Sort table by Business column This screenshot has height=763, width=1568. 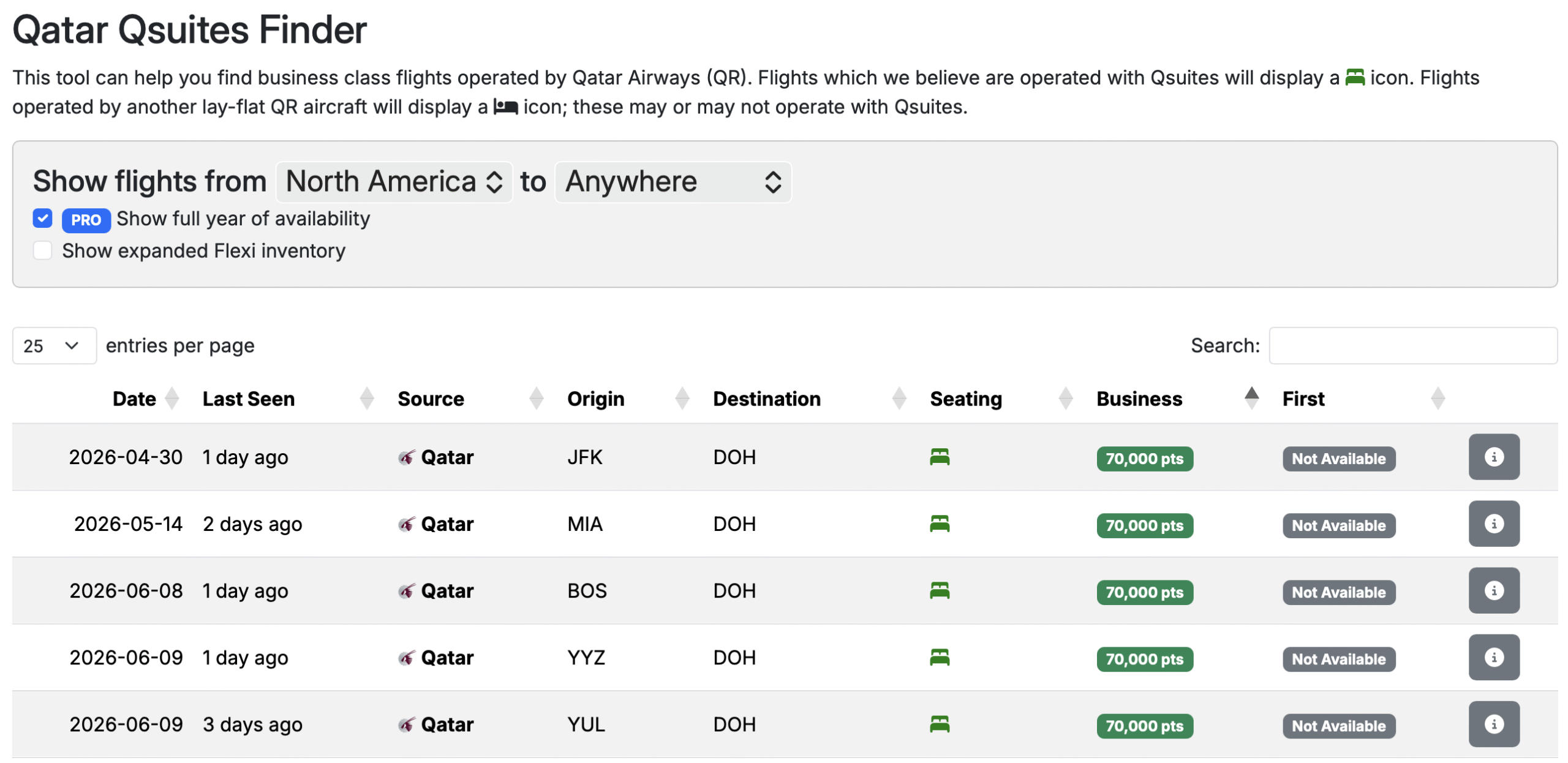tap(1139, 399)
